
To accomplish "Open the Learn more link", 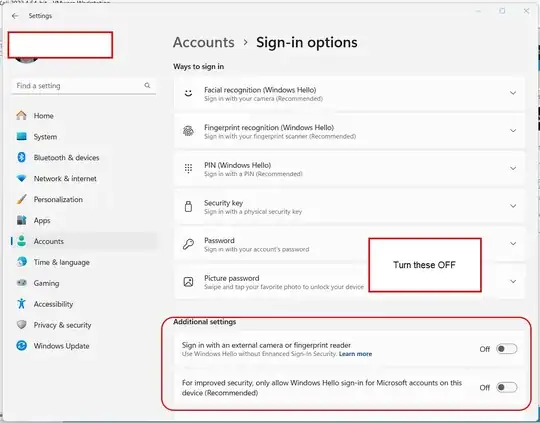I will click(355, 354).
